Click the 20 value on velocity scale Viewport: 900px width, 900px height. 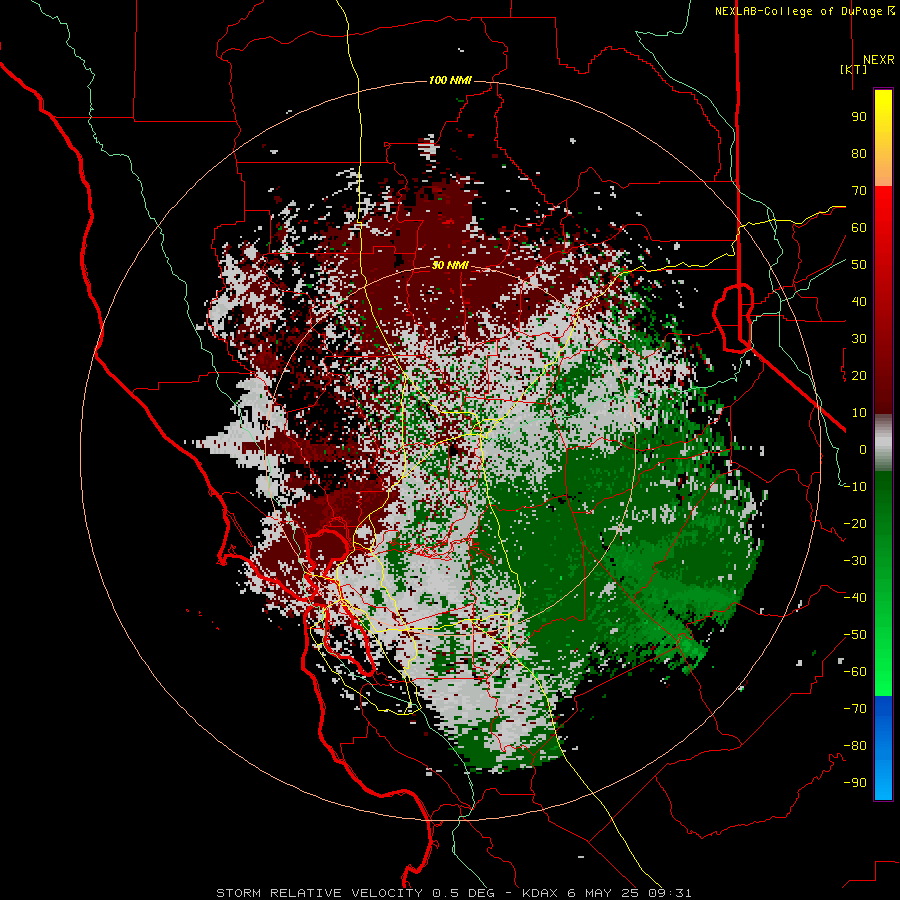(859, 376)
